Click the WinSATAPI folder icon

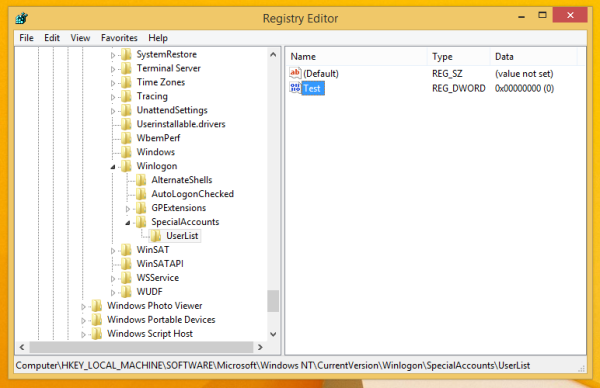tap(126, 264)
